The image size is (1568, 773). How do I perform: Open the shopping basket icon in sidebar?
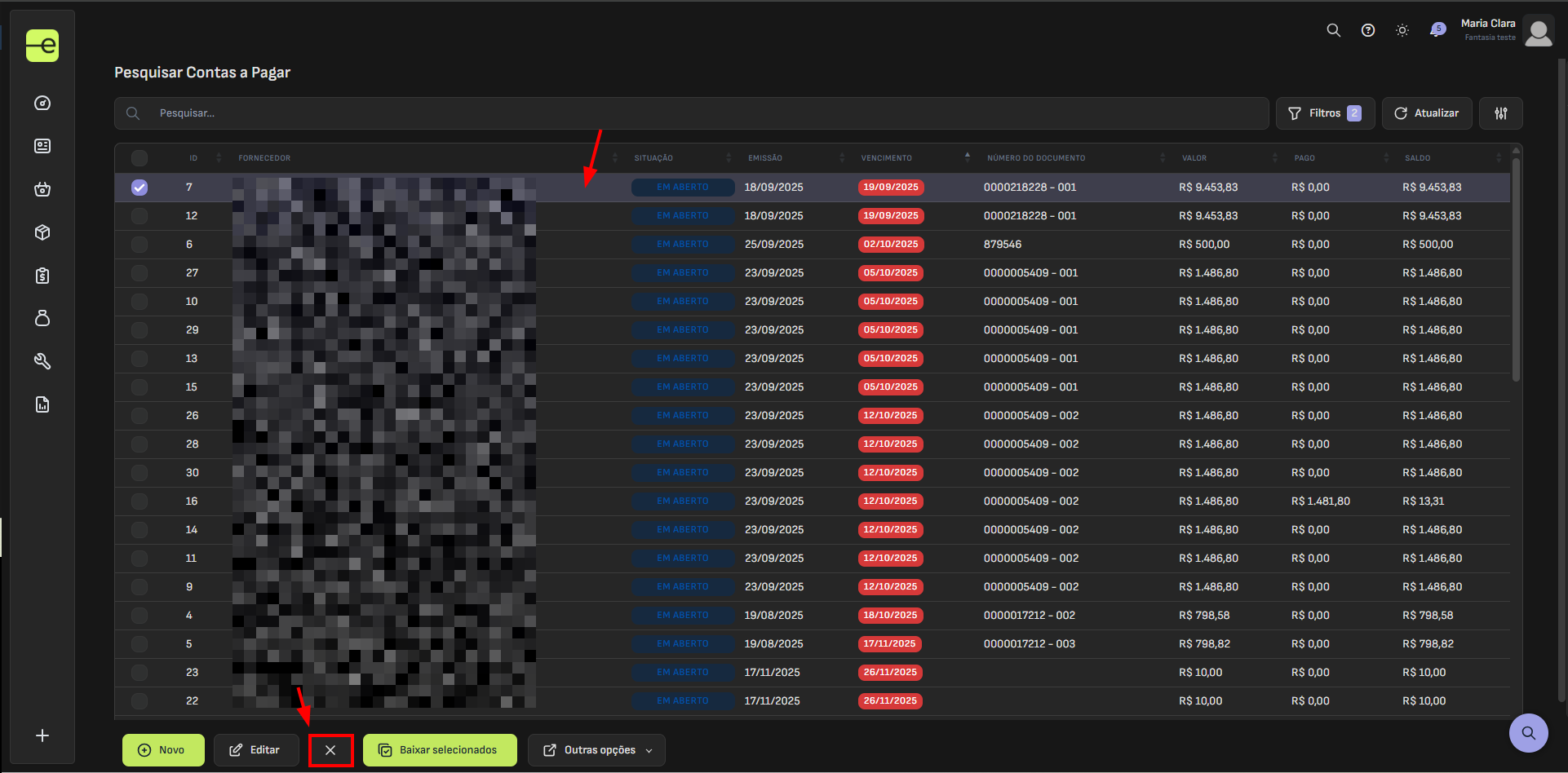coord(42,189)
